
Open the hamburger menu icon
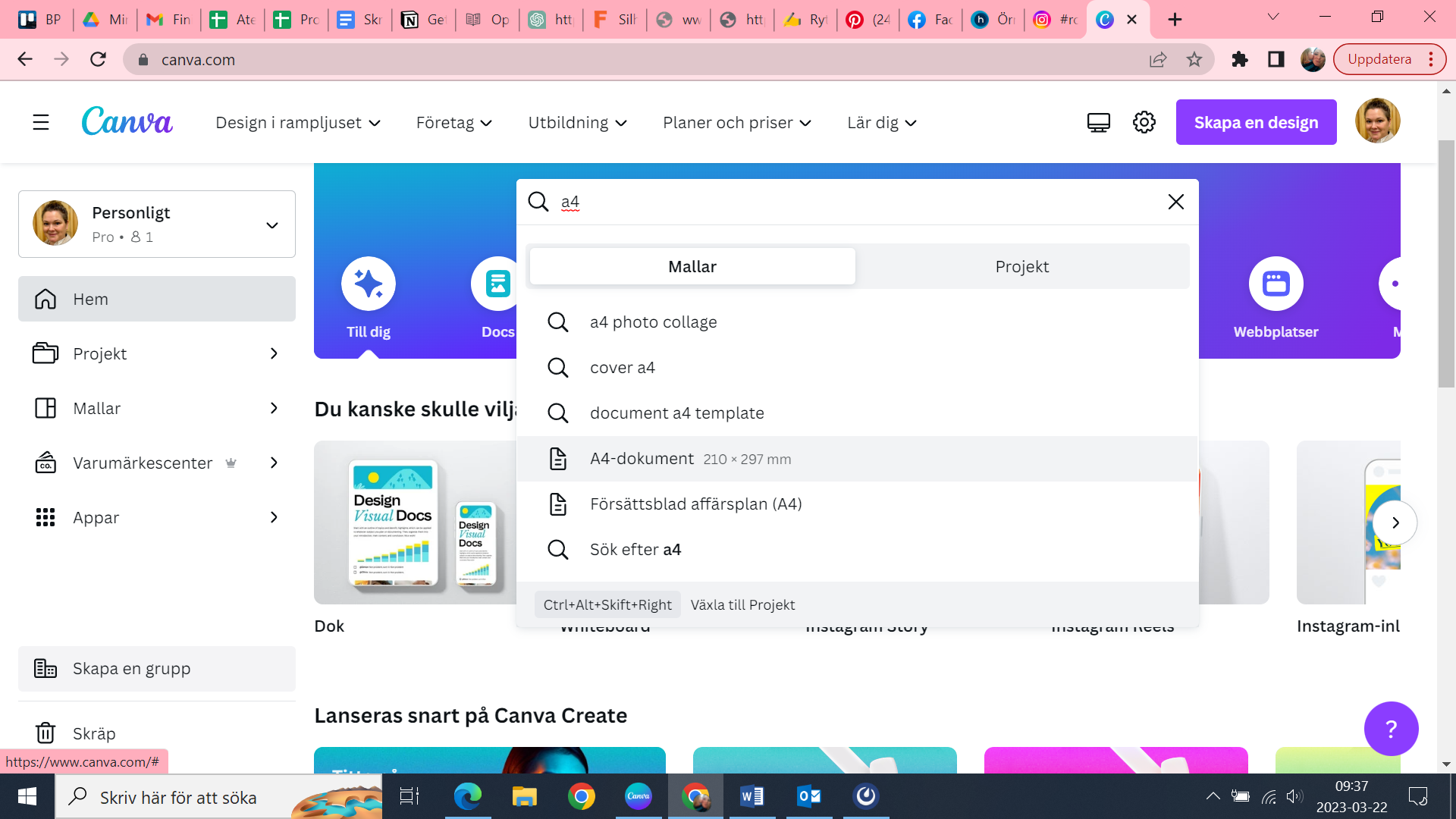(41, 122)
